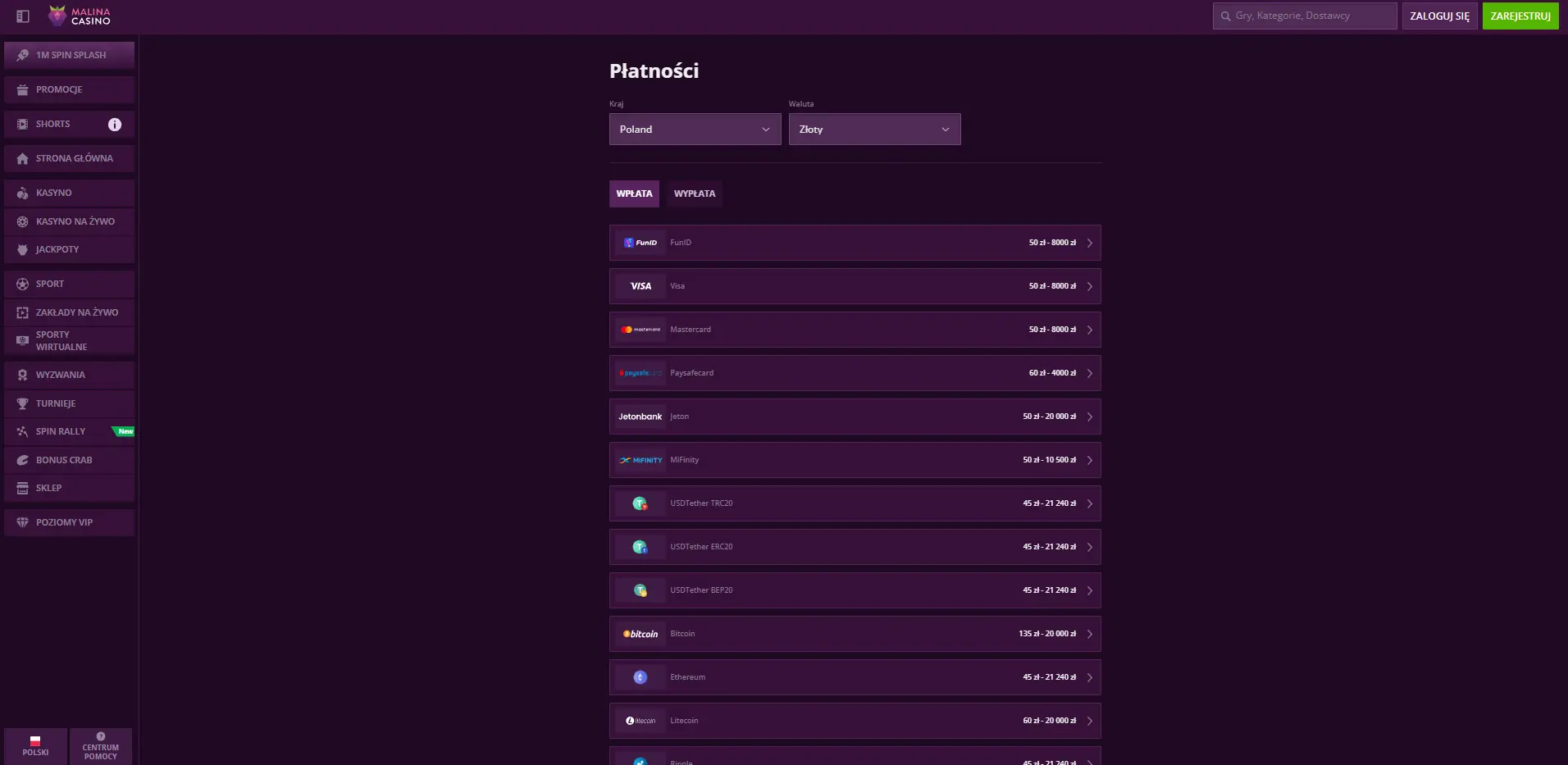Image resolution: width=1568 pixels, height=765 pixels.
Task: Open the Kraj dropdown showing Poland
Action: [695, 130]
